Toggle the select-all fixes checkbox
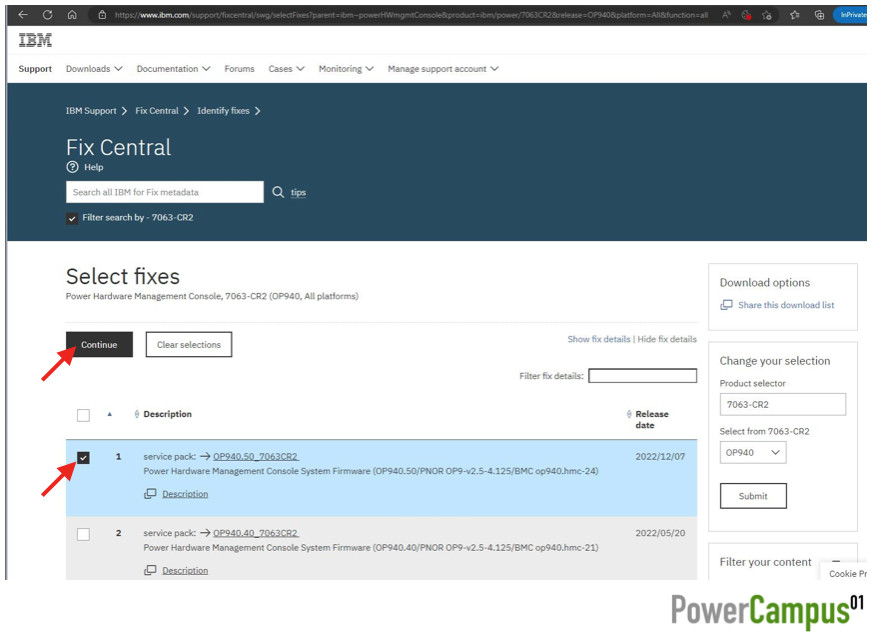 [x=83, y=415]
